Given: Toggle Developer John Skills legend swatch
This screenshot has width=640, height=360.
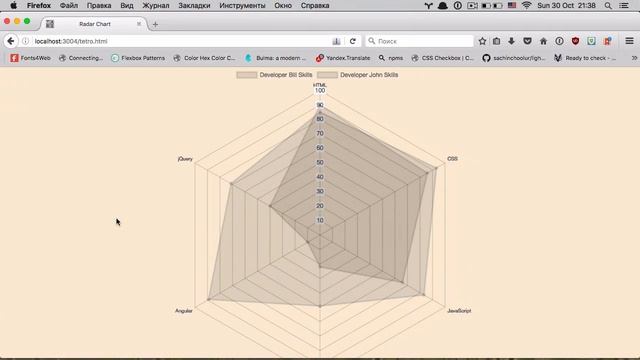Looking at the screenshot, I should (x=327, y=75).
